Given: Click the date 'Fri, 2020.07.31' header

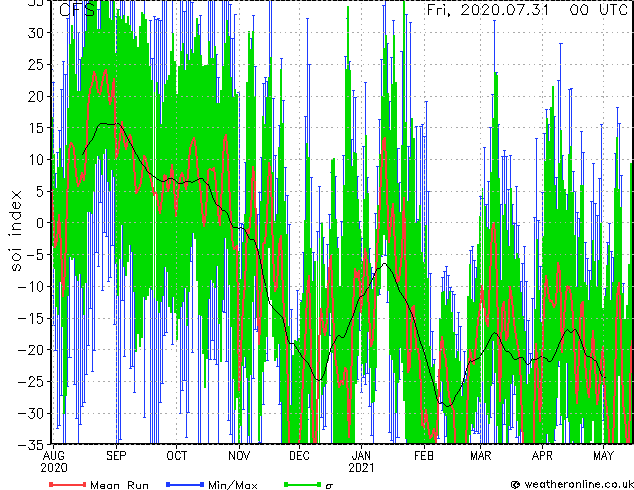Looking at the screenshot, I should (488, 10).
